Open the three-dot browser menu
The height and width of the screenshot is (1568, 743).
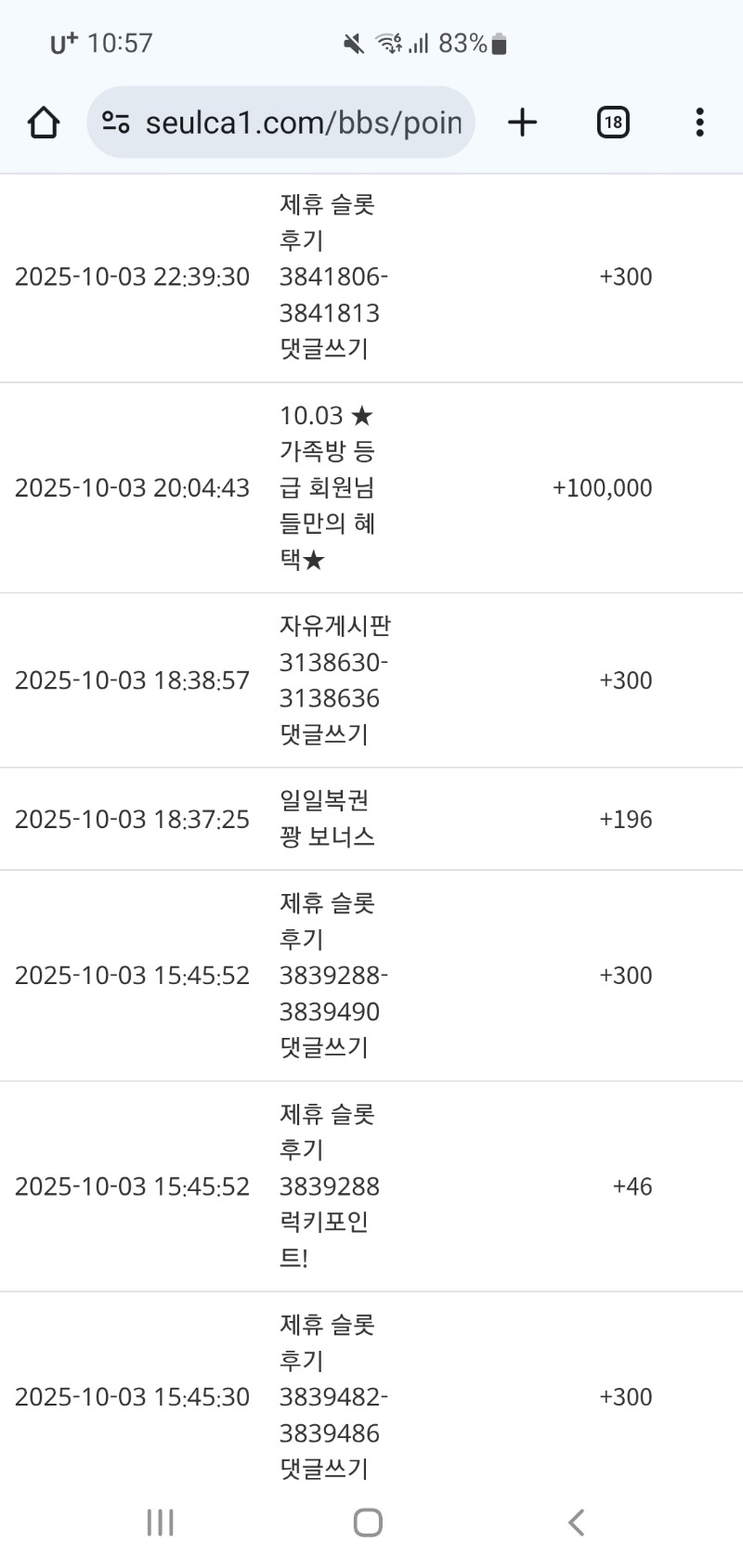pos(699,123)
